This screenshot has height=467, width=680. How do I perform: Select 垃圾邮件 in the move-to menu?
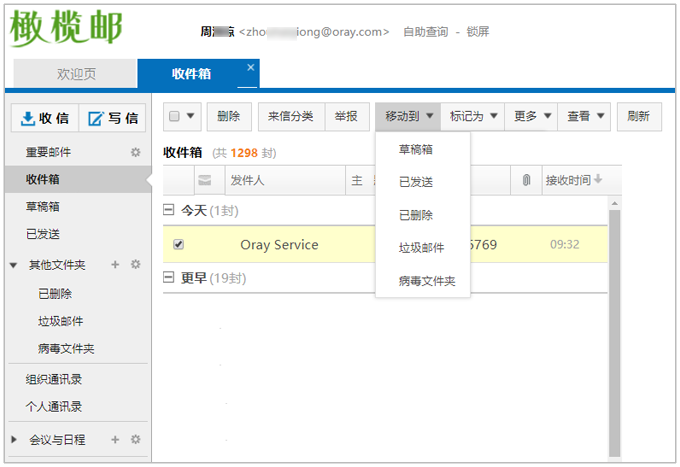421,247
